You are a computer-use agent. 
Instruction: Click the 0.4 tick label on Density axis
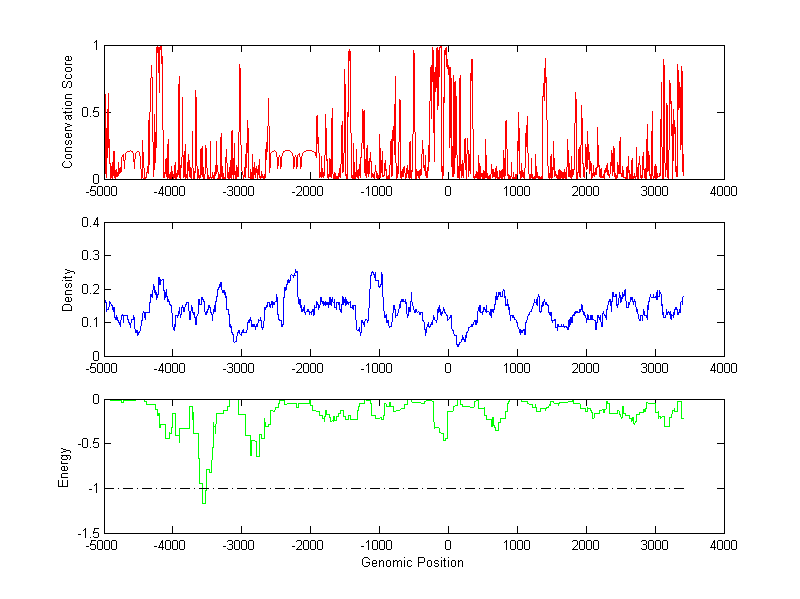pos(87,223)
